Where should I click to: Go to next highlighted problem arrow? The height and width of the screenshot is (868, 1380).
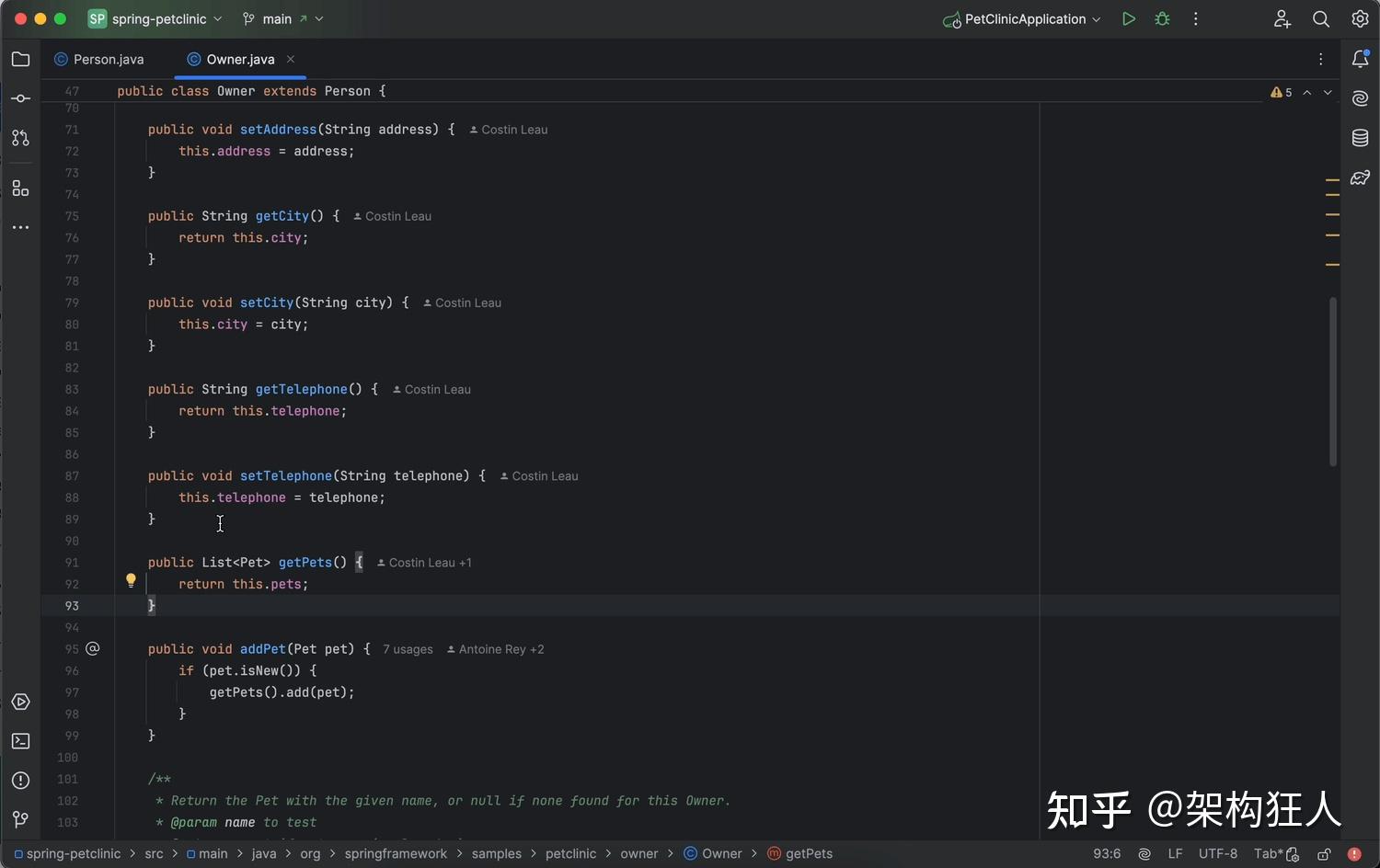1328,92
